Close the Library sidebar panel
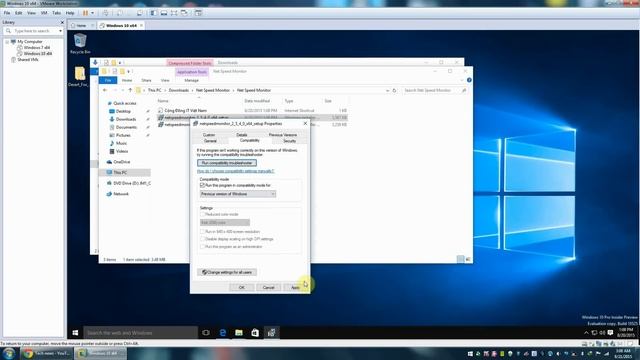 pyautogui.click(x=62, y=22)
